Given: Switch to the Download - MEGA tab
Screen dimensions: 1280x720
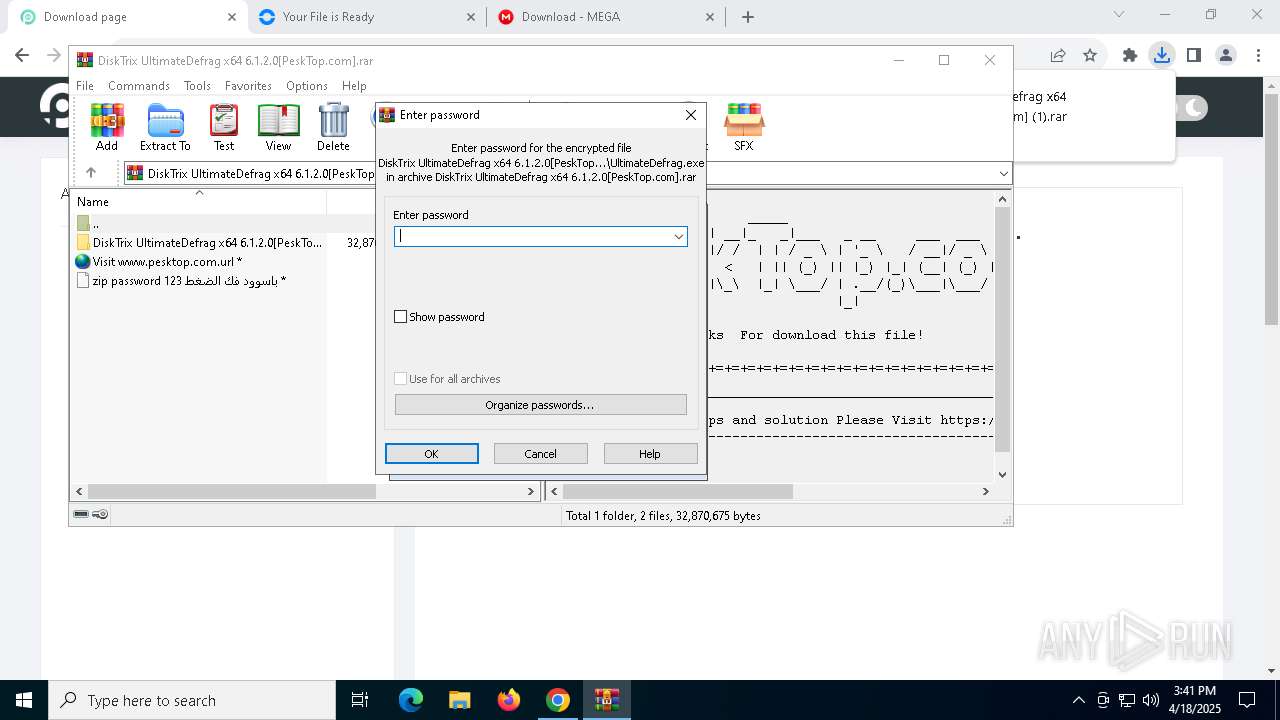Looking at the screenshot, I should pos(606,17).
